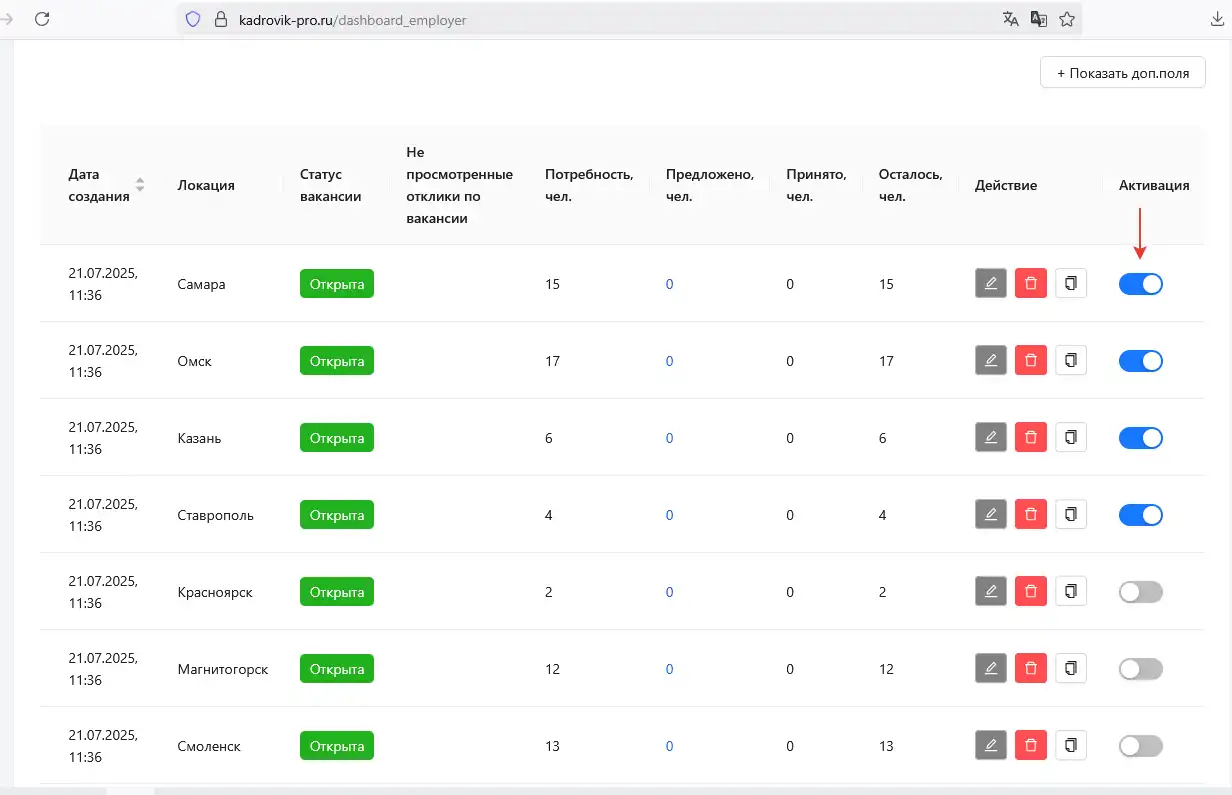Bookmark this page with star icon
Viewport: 1232px width, 795px height.
(x=1066, y=19)
